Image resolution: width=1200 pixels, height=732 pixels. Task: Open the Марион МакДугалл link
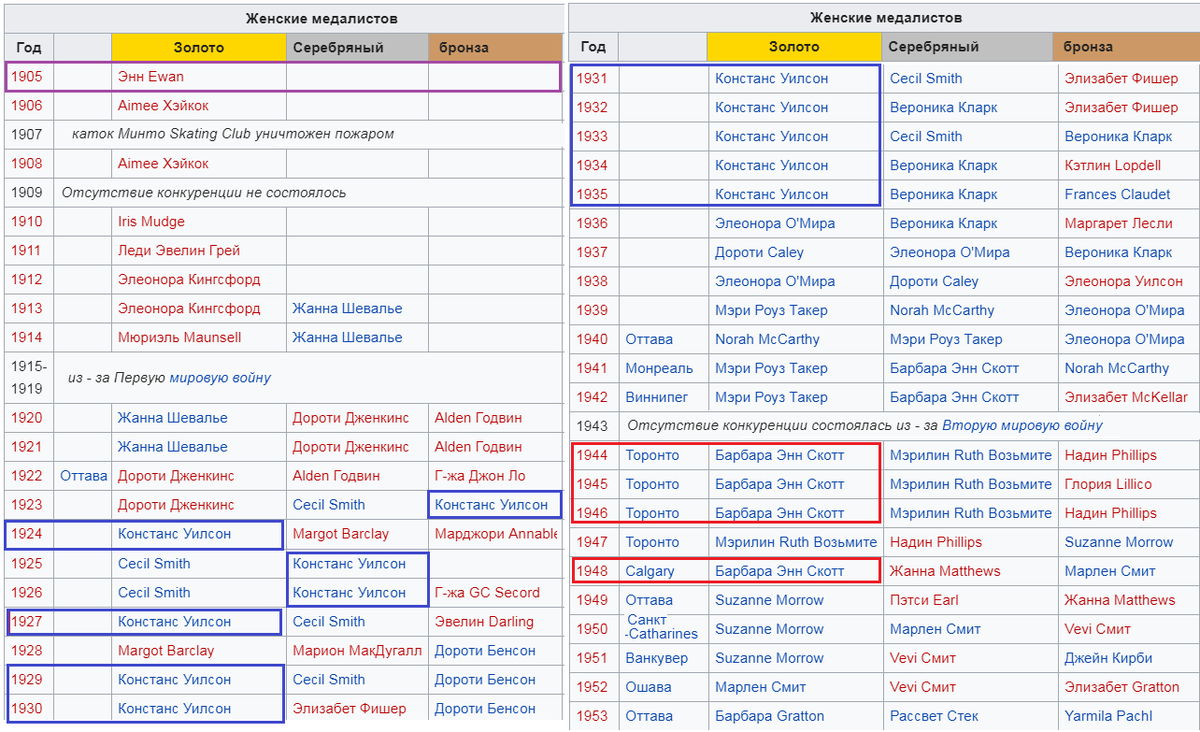pyautogui.click(x=357, y=650)
